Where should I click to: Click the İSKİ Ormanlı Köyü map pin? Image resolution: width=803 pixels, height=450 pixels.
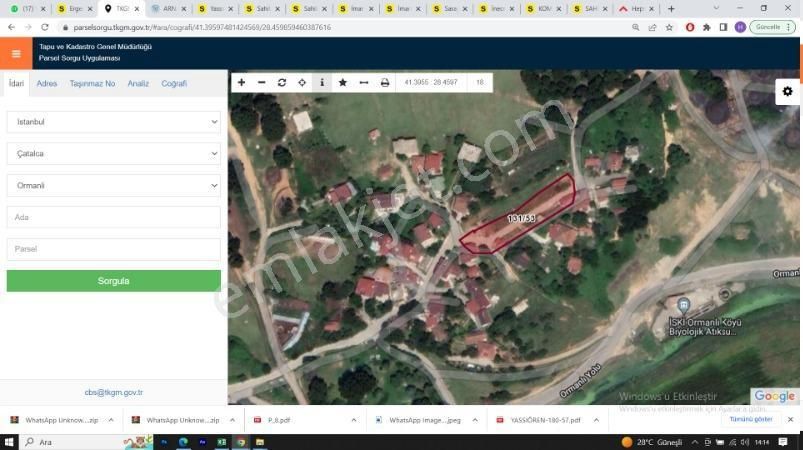683,306
